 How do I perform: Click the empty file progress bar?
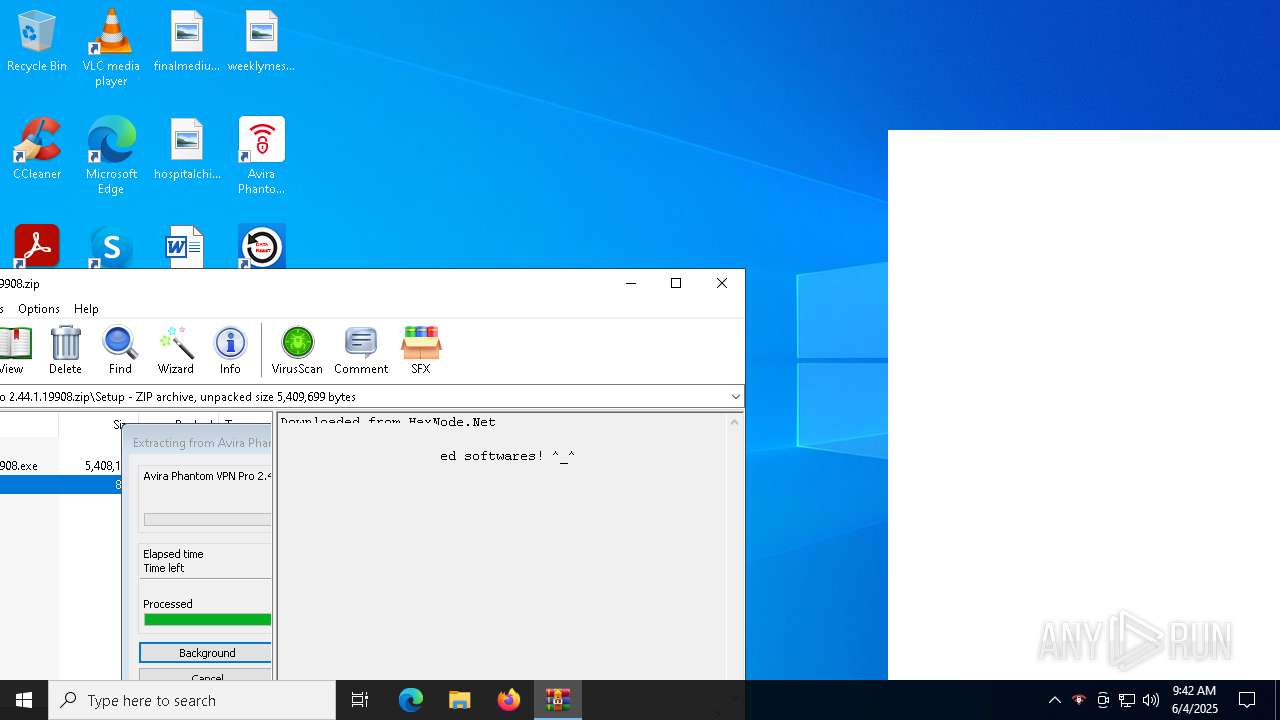207,520
